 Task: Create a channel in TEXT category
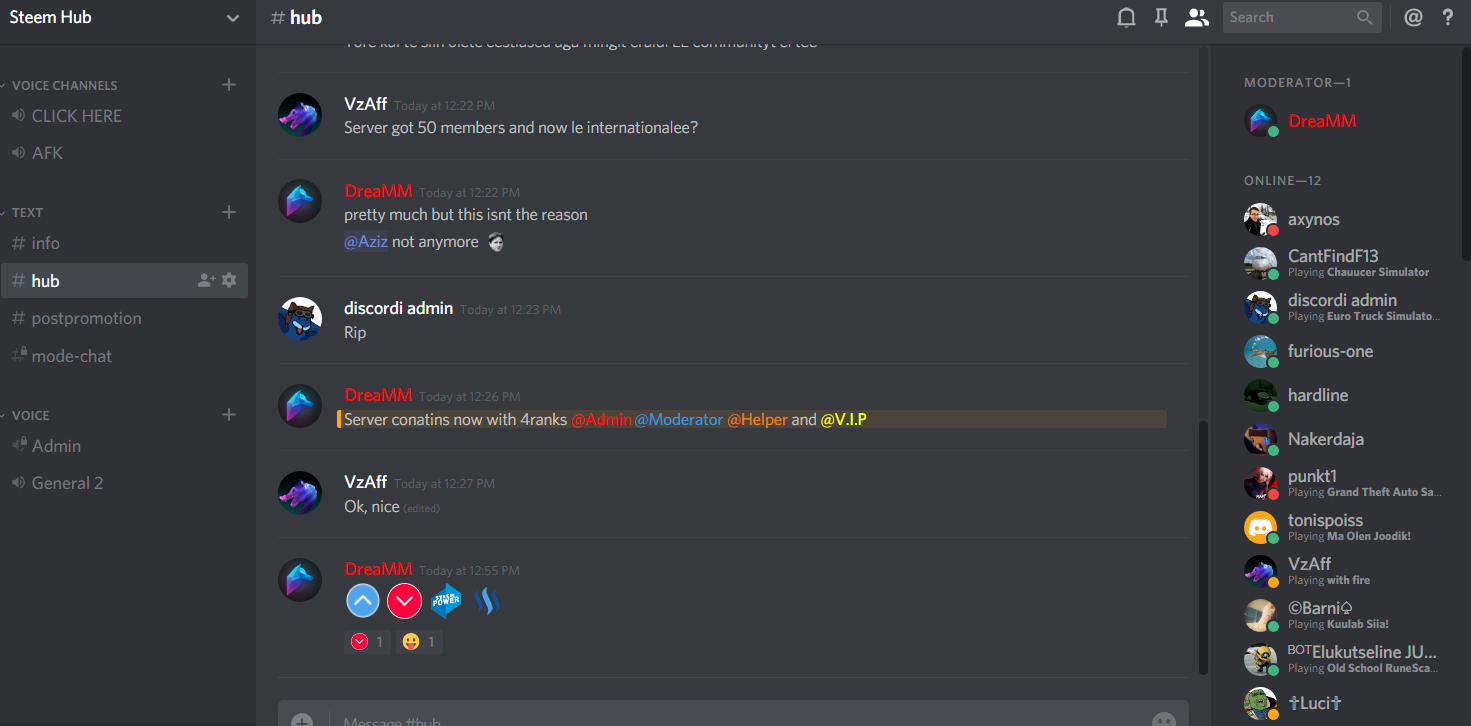click(x=229, y=212)
